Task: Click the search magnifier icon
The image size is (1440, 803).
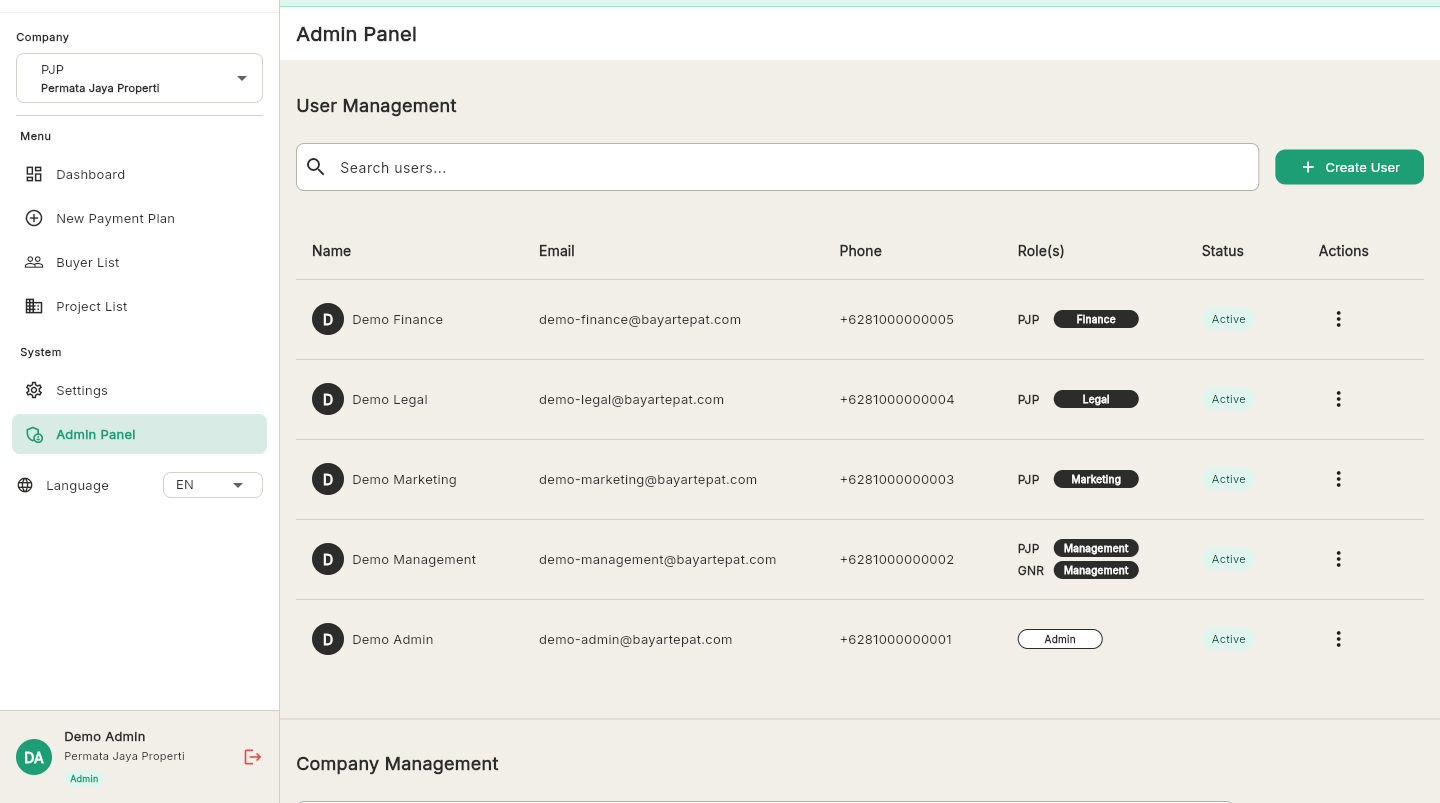Action: [316, 166]
